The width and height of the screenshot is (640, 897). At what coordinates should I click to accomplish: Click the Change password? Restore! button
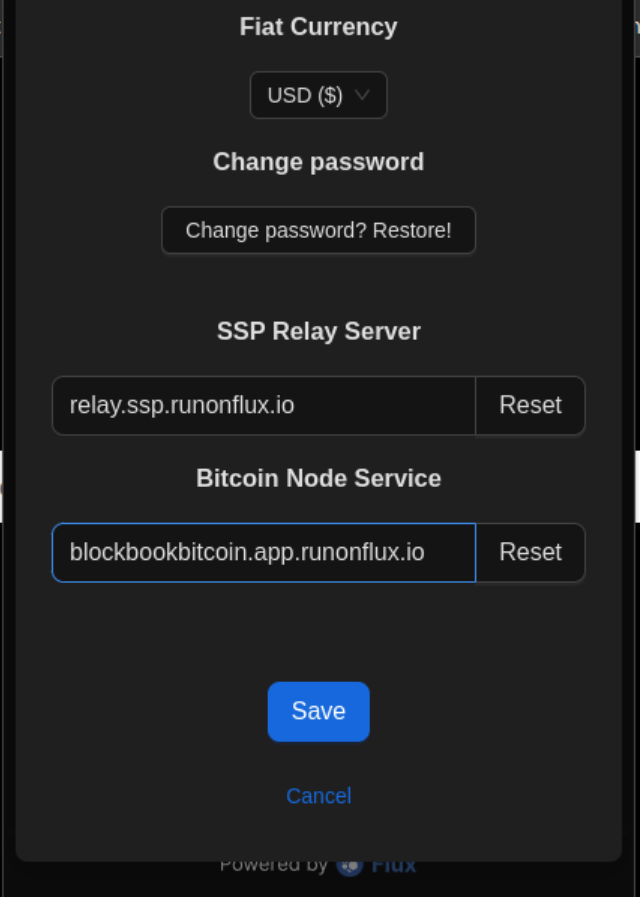(x=319, y=231)
